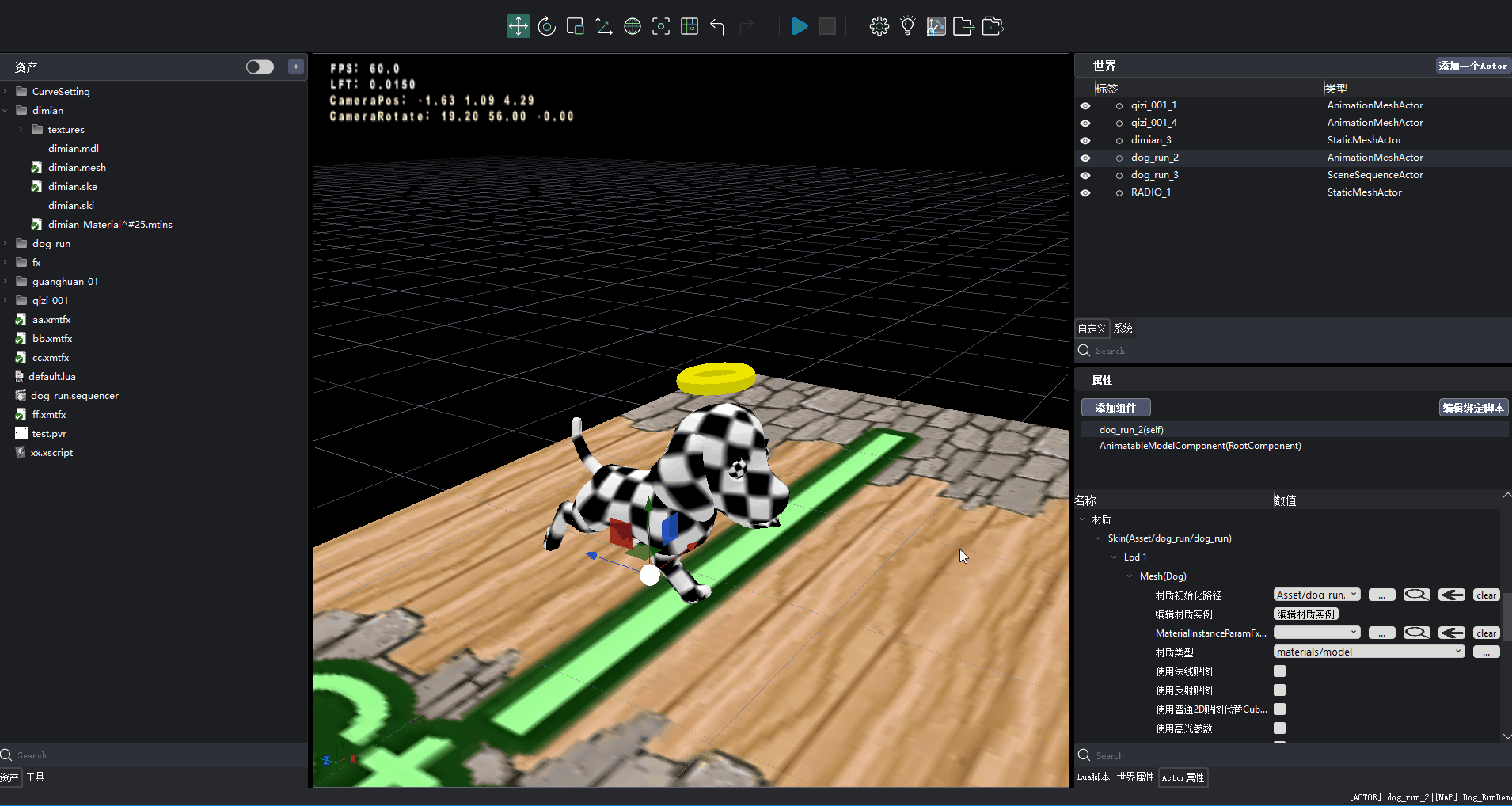Image resolution: width=1512 pixels, height=806 pixels.
Task: Switch to the 自定义 tab
Action: [x=1092, y=329]
